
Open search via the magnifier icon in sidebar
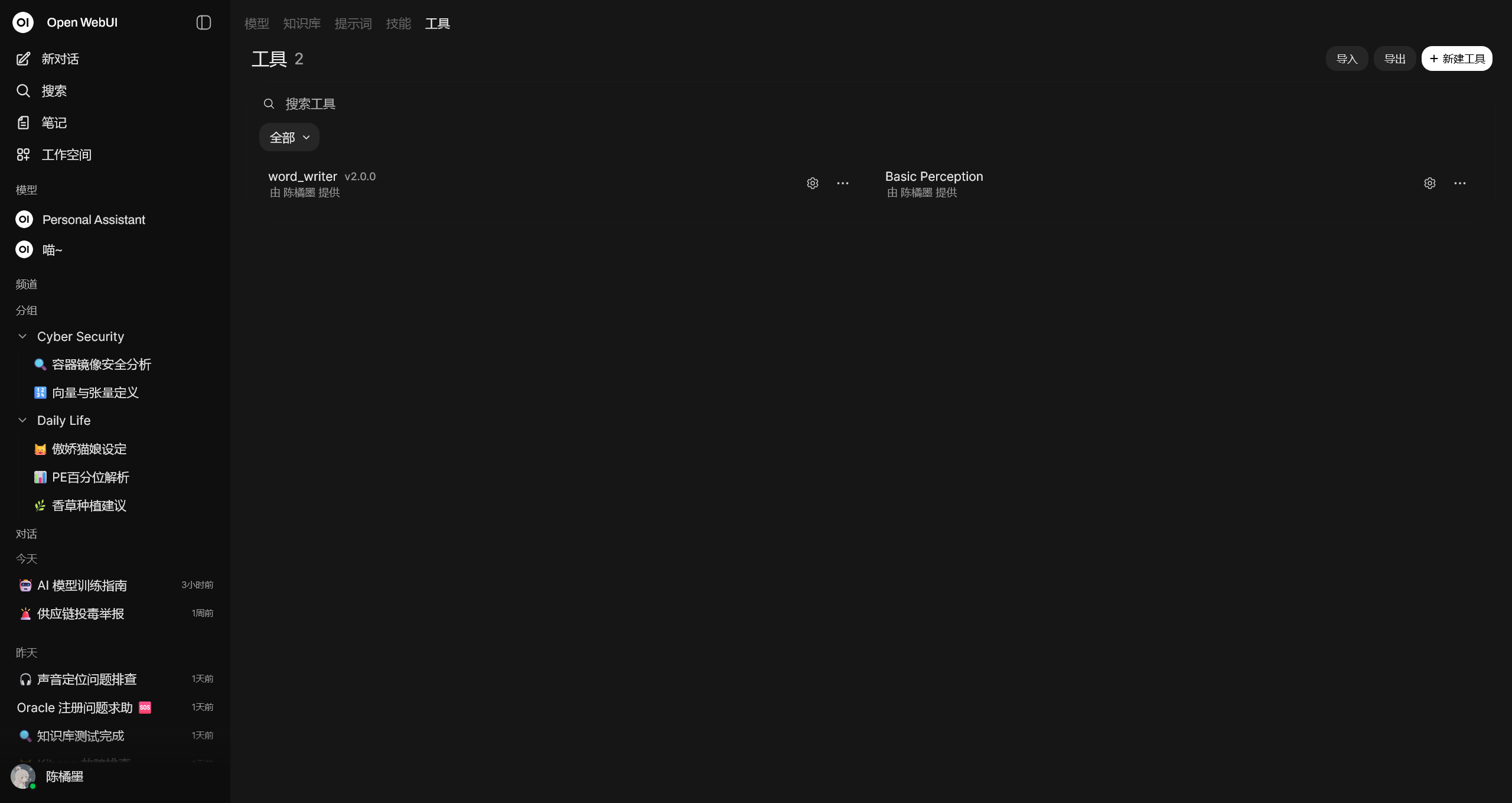coord(23,90)
